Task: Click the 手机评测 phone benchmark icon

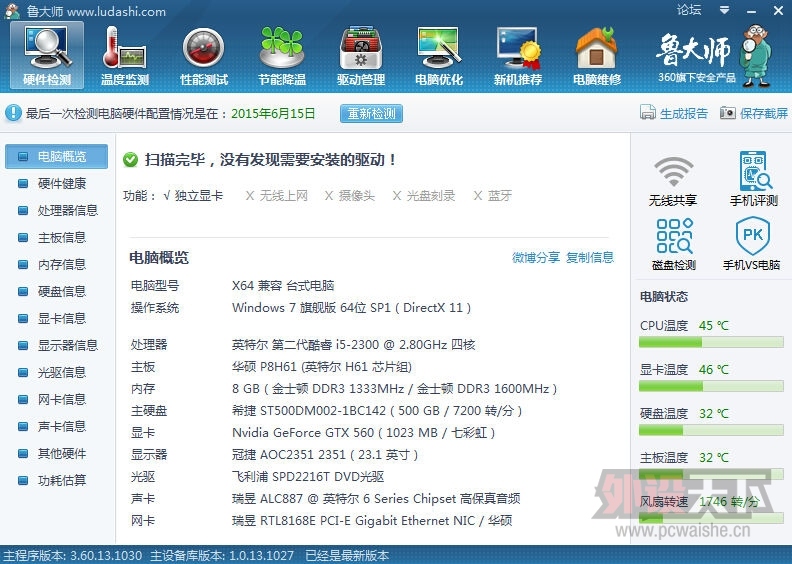Action: pyautogui.click(x=754, y=178)
